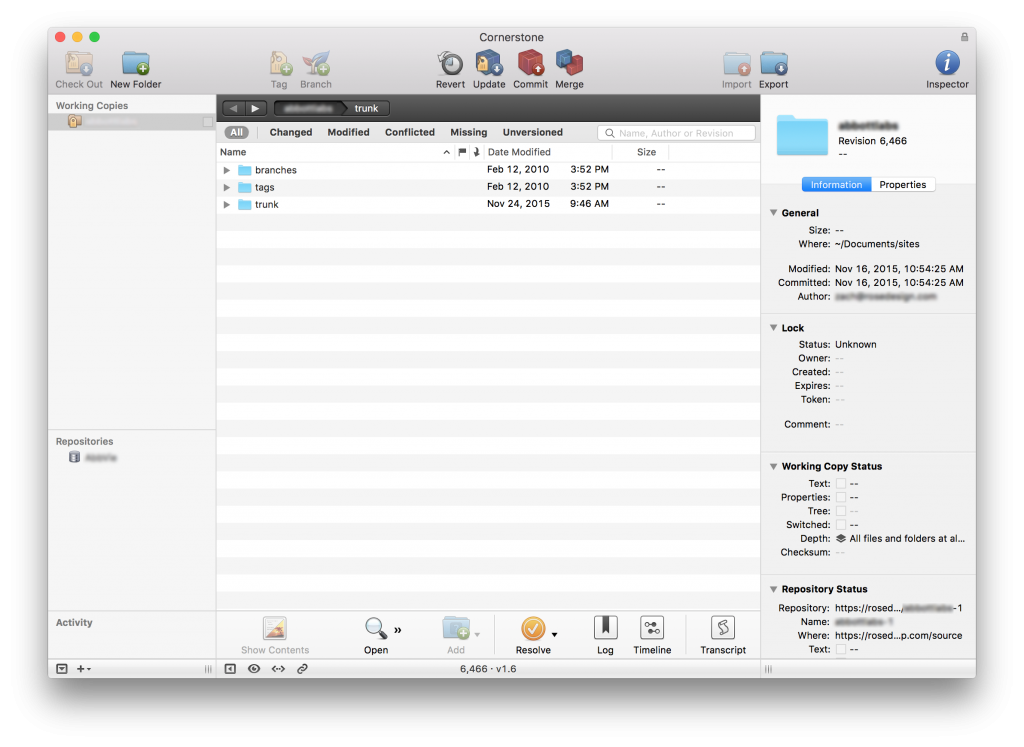The width and height of the screenshot is (1024, 747).
Task: Select the blurred repository in Repositories list
Action: [101, 458]
